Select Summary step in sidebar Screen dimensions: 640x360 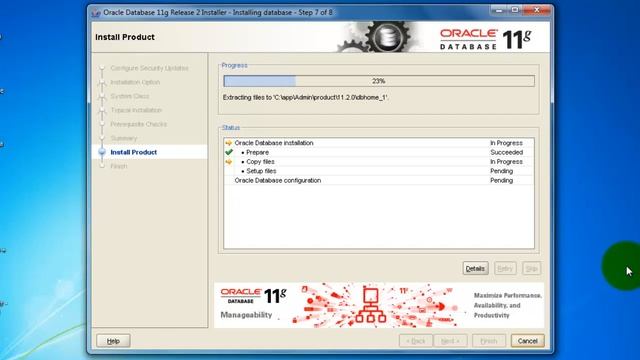(124, 138)
